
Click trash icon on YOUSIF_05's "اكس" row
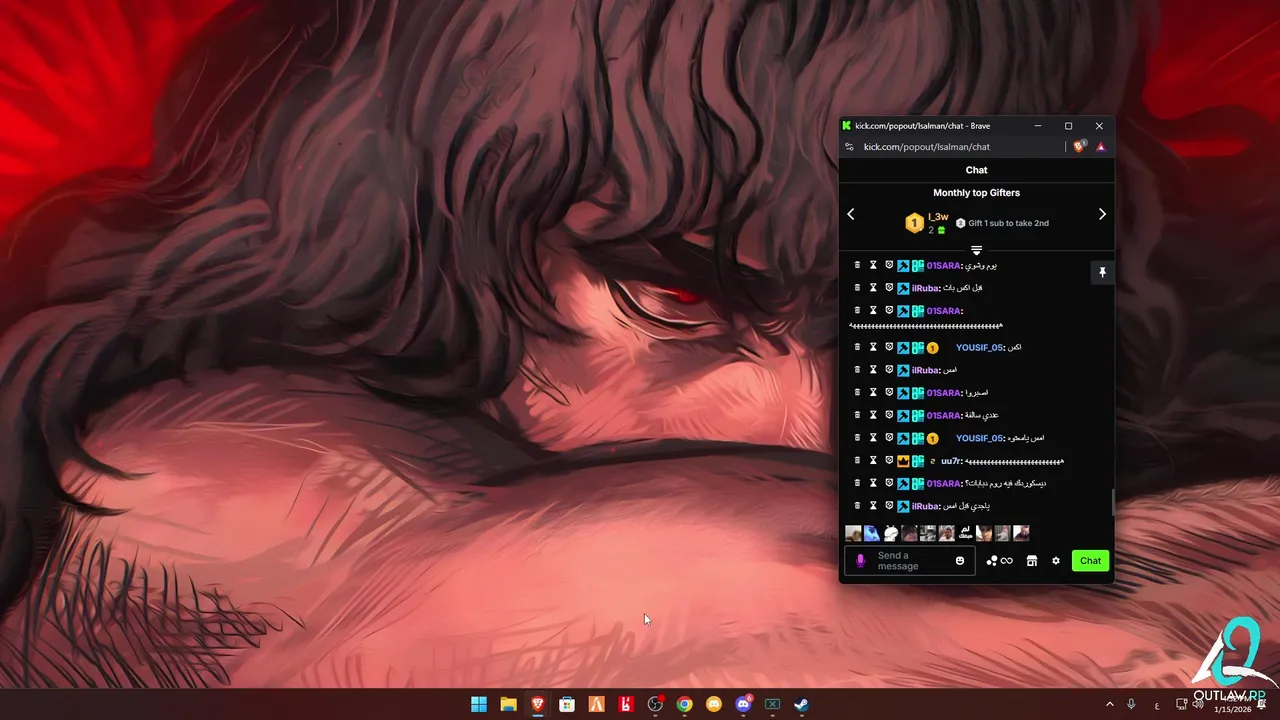(x=857, y=347)
